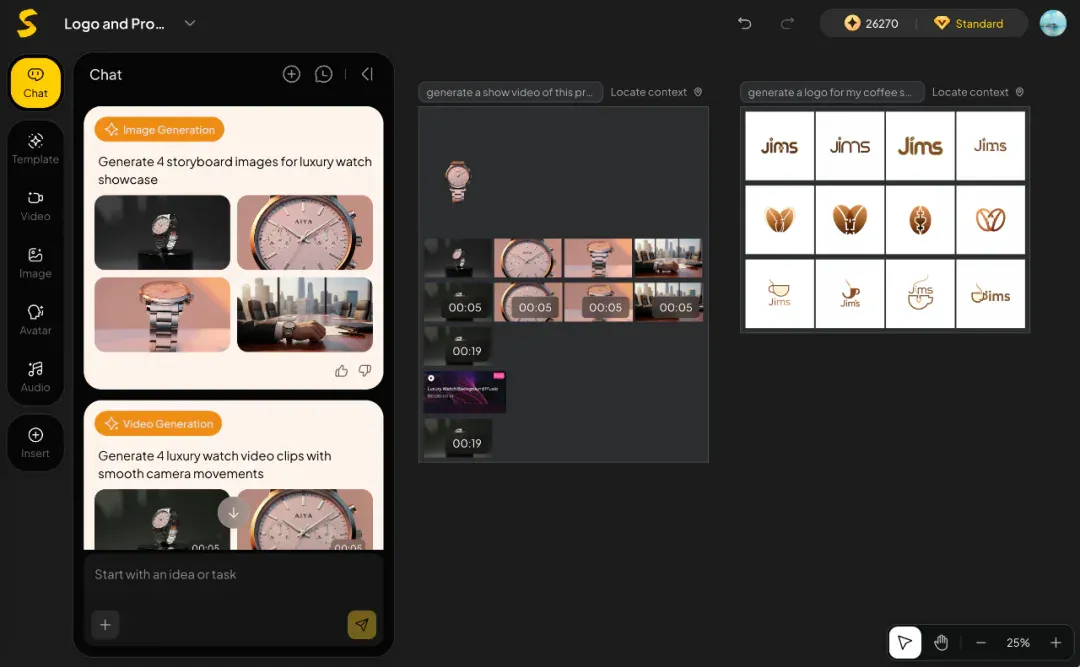This screenshot has height=667, width=1080.
Task: Open the Audio sidebar item
Action: click(x=36, y=378)
